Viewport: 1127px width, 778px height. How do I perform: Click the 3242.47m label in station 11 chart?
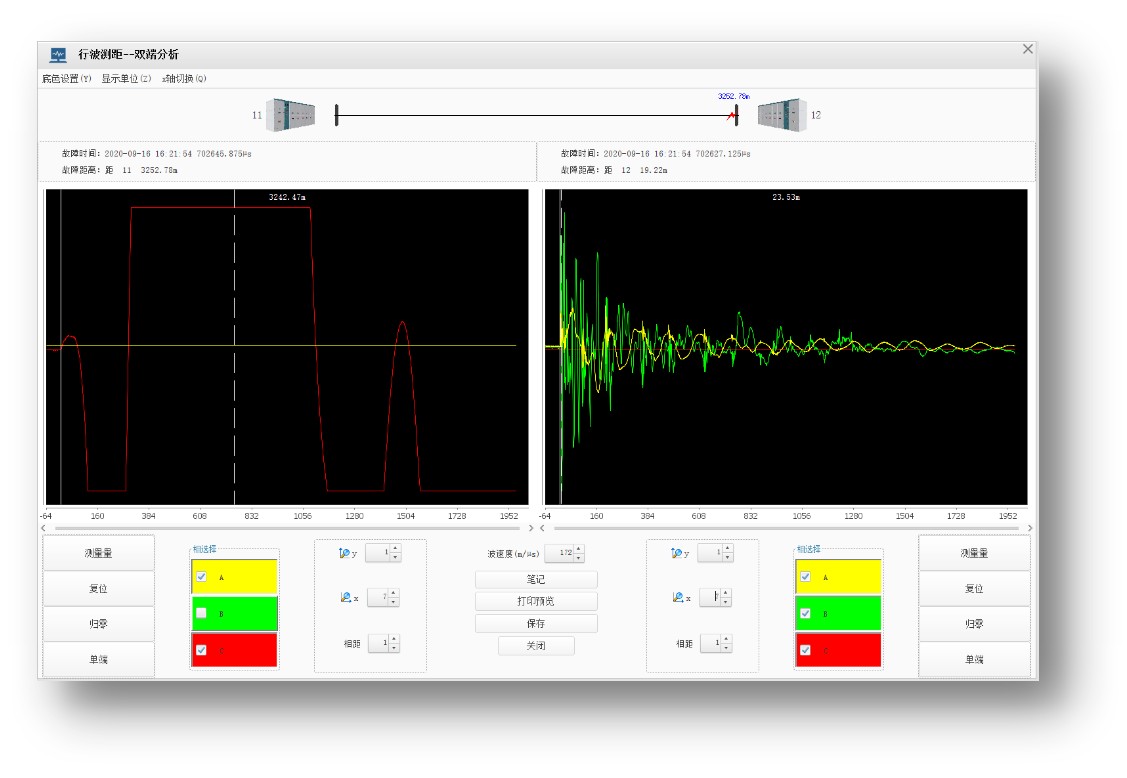tap(287, 197)
